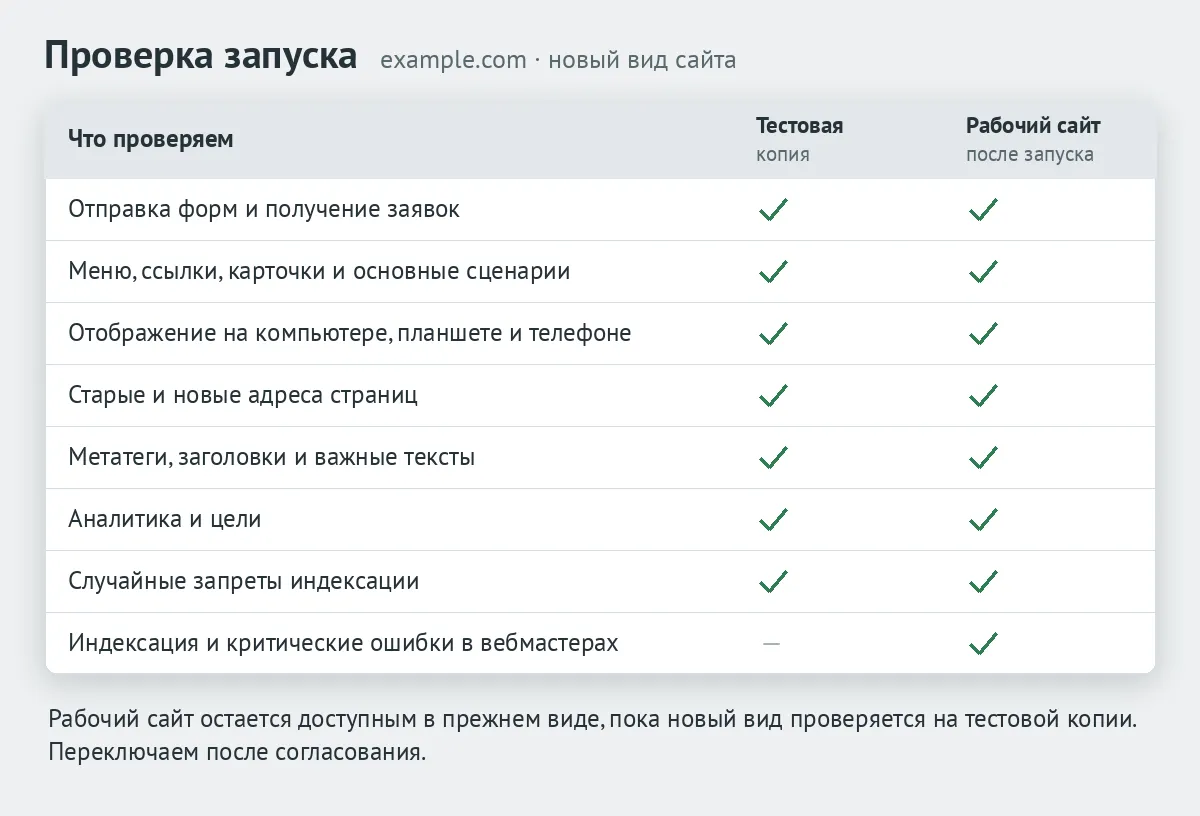Viewport: 1200px width, 816px height.
Task: Click test-copy checkmark for 'Отправка форм и получение заявок'
Action: click(773, 210)
